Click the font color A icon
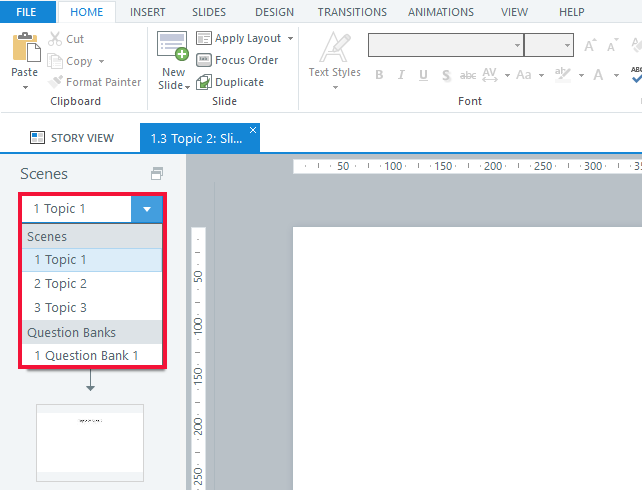Screen dimensions: 642x490 point(598,75)
